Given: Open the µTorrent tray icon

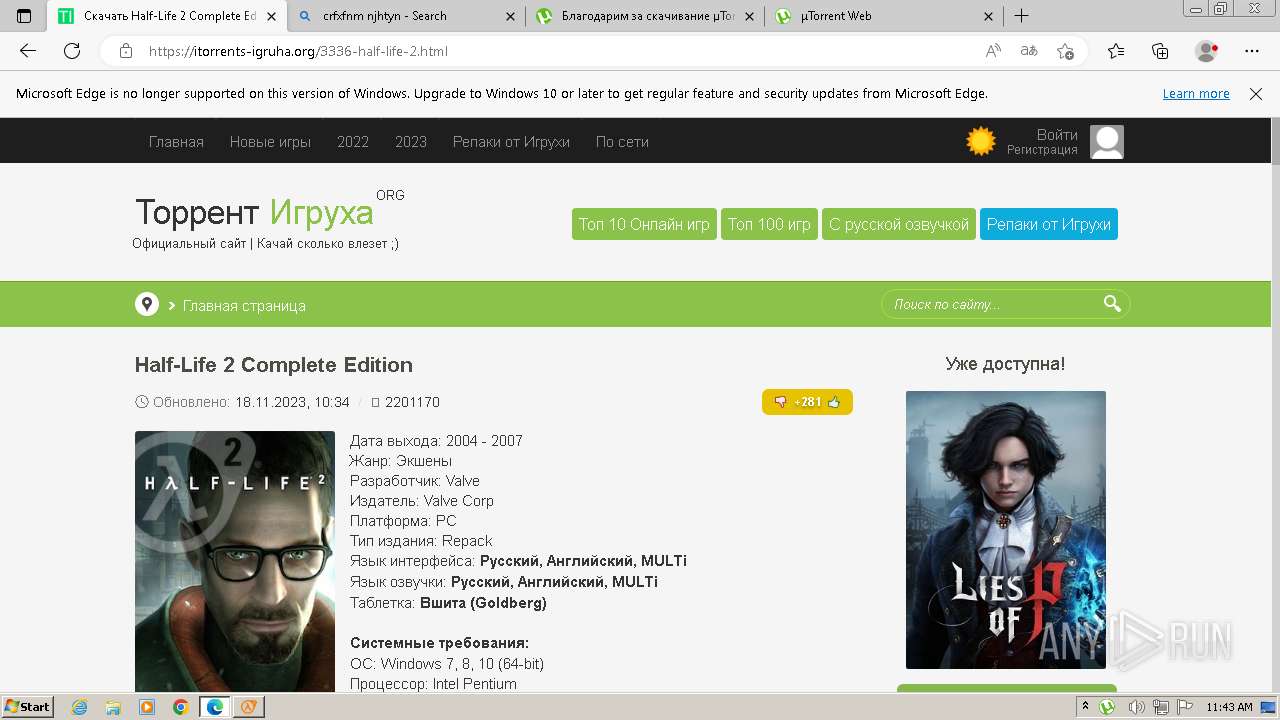Looking at the screenshot, I should [1107, 707].
